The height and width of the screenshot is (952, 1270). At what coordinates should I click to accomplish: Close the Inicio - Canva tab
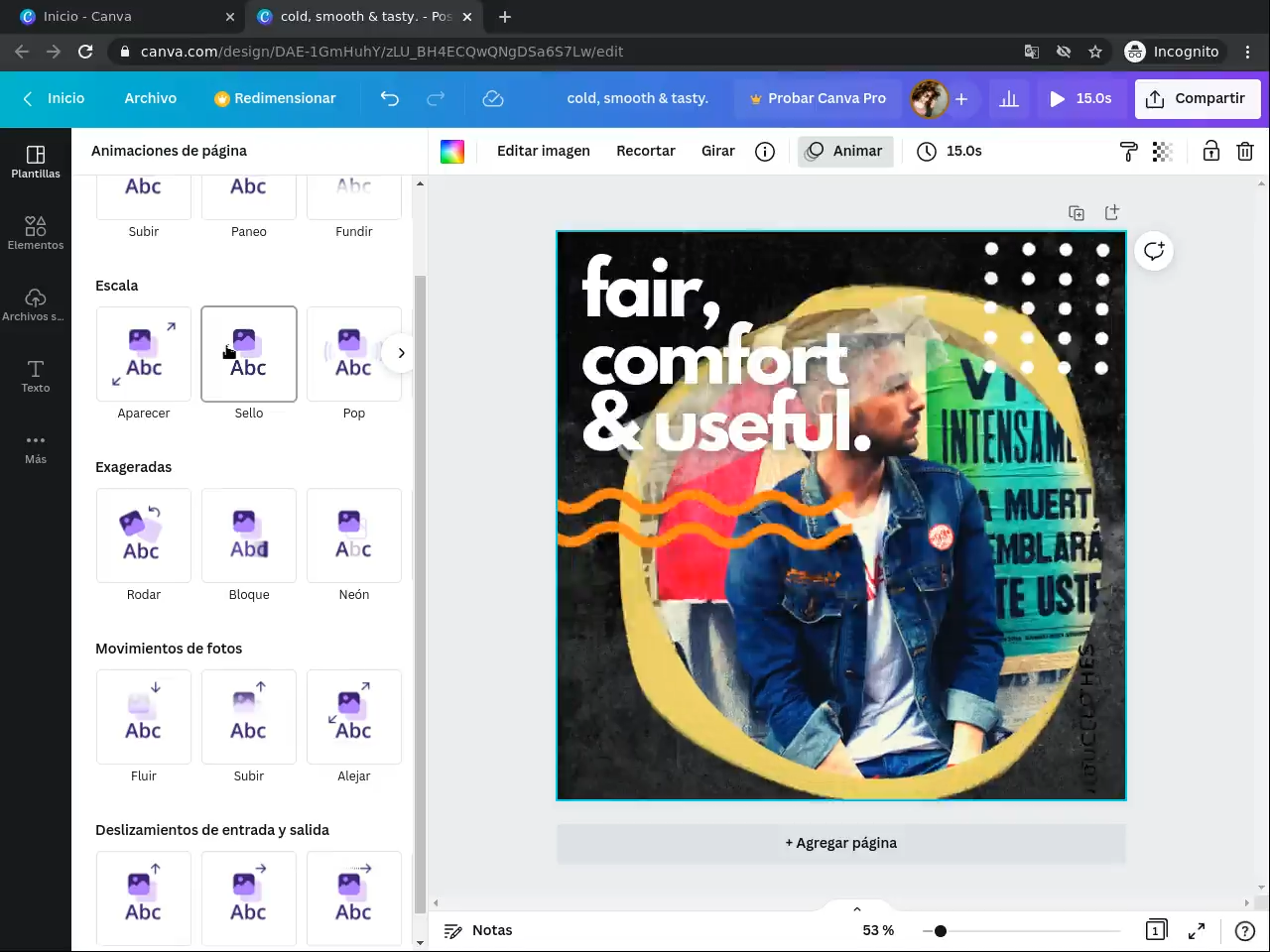[230, 17]
